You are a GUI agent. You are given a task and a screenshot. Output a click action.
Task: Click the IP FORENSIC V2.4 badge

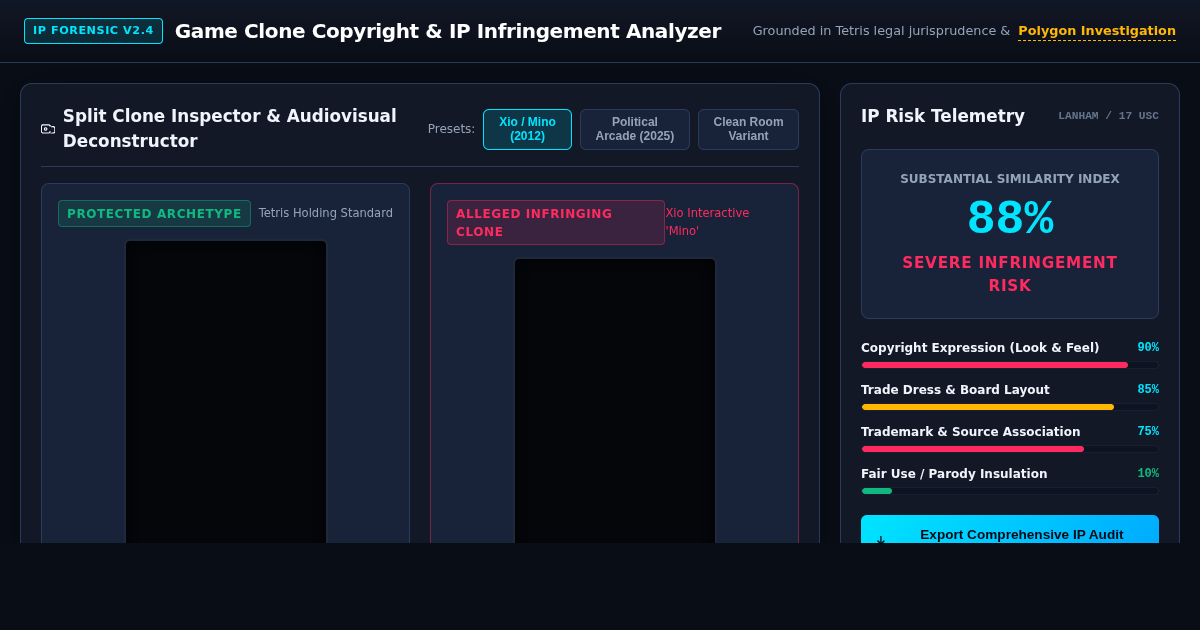(x=93, y=31)
